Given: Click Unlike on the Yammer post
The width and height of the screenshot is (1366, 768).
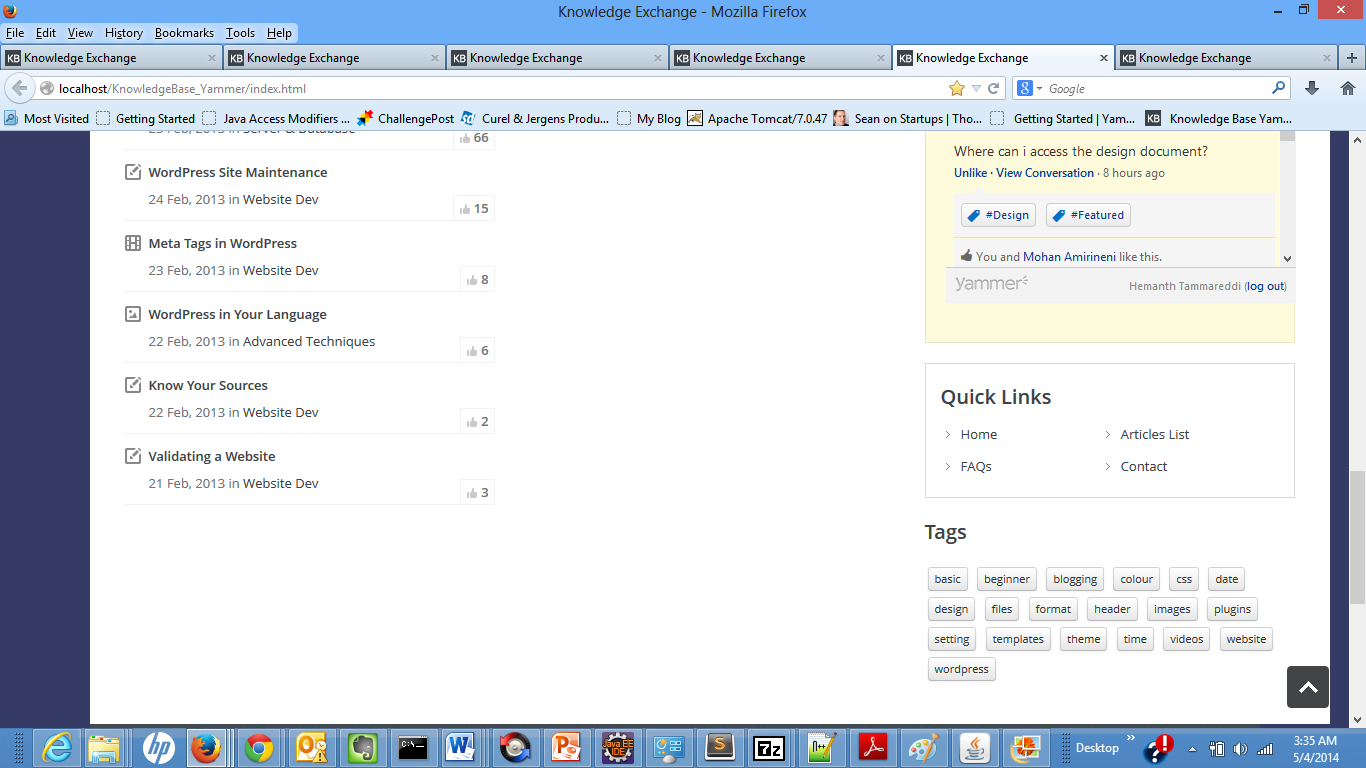Looking at the screenshot, I should 971,173.
